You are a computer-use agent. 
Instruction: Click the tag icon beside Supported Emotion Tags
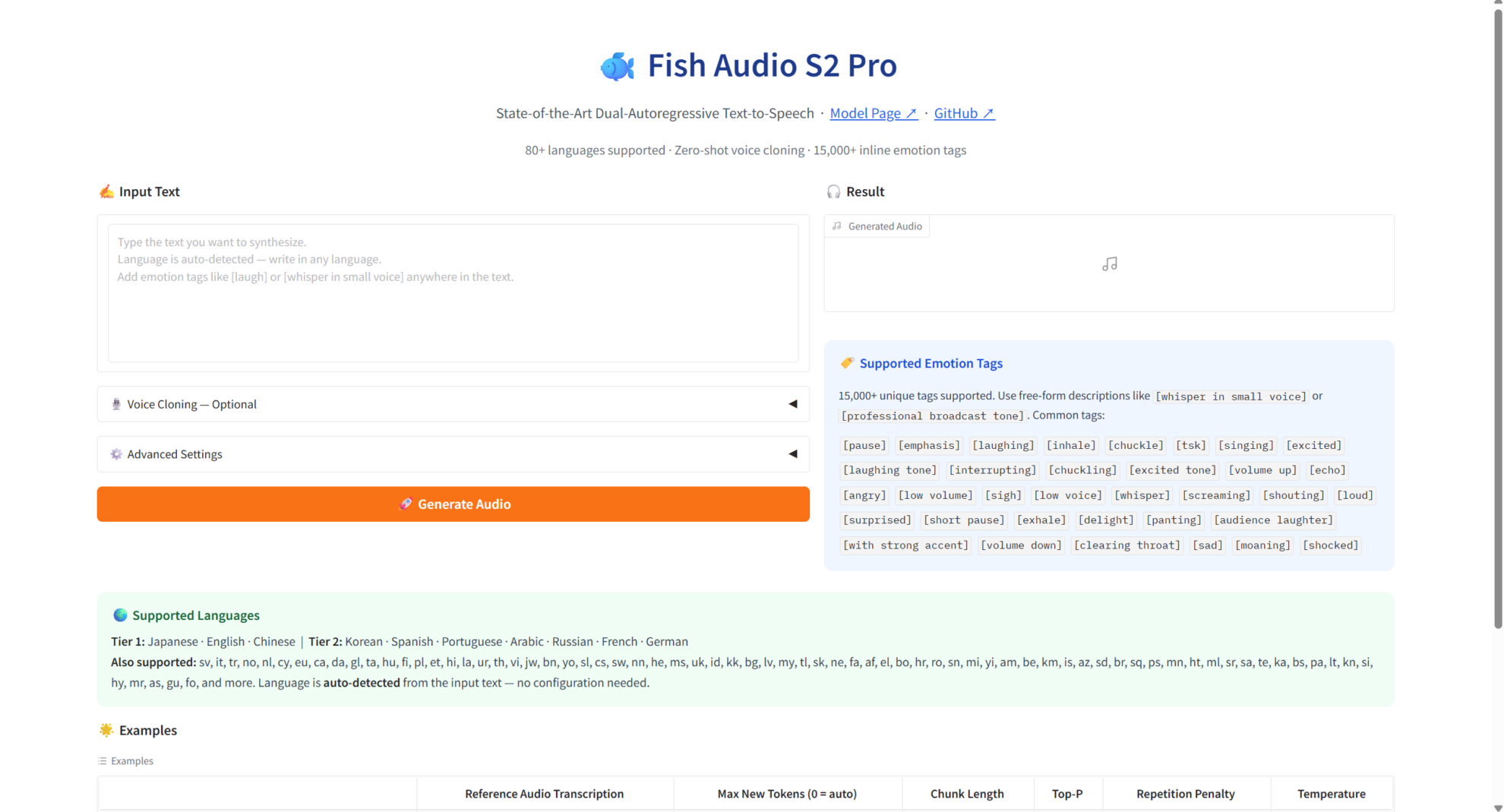pyautogui.click(x=847, y=363)
